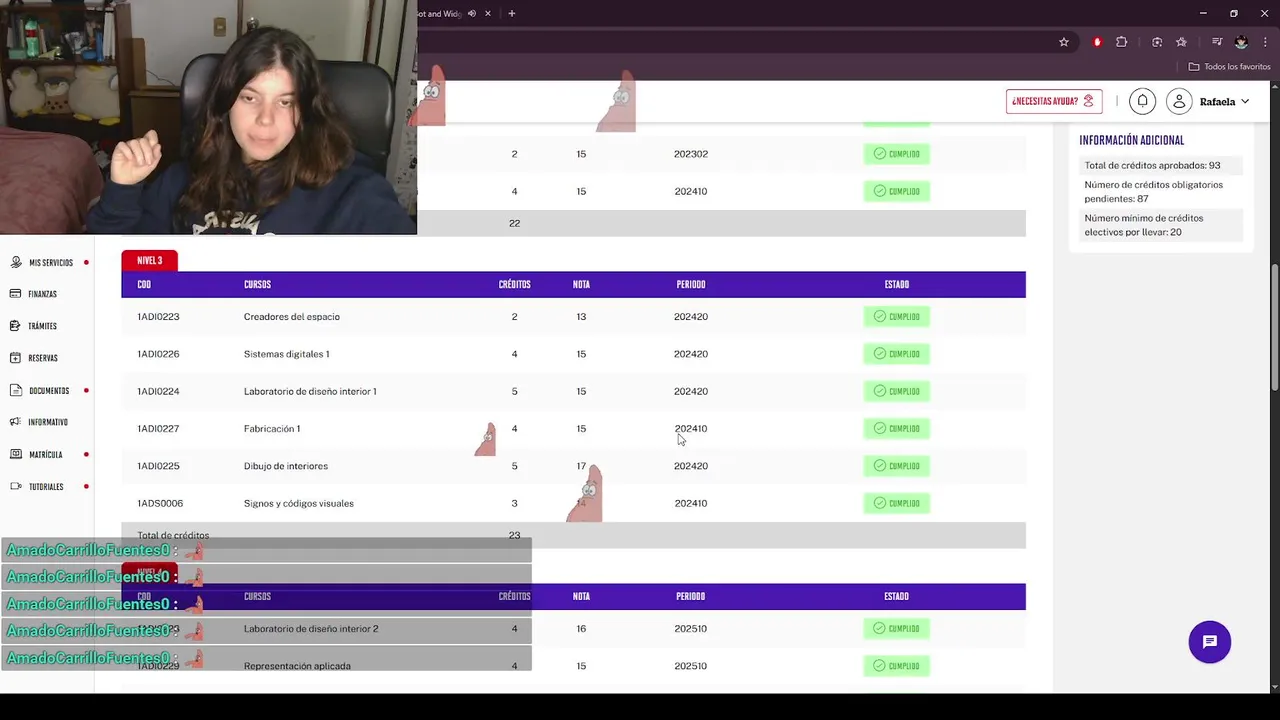Click the page vertical scrollbar thumb
This screenshot has height=720, width=1280.
click(1275, 328)
